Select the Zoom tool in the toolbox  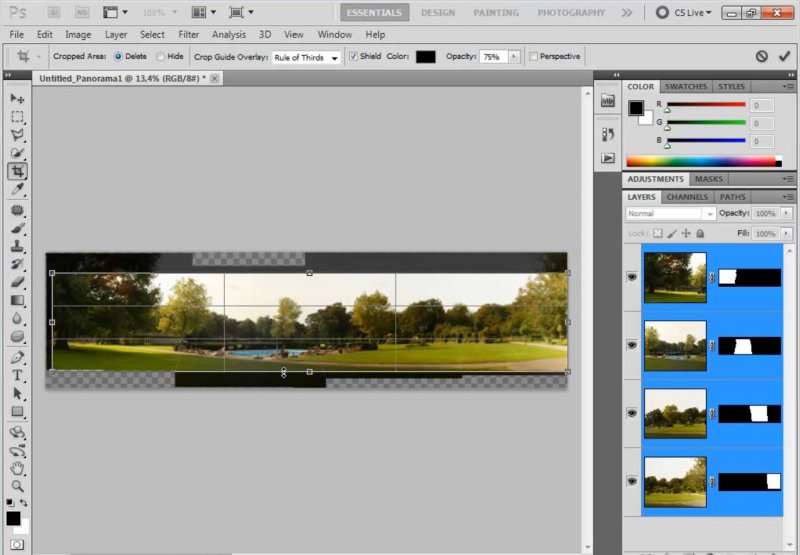point(17,486)
